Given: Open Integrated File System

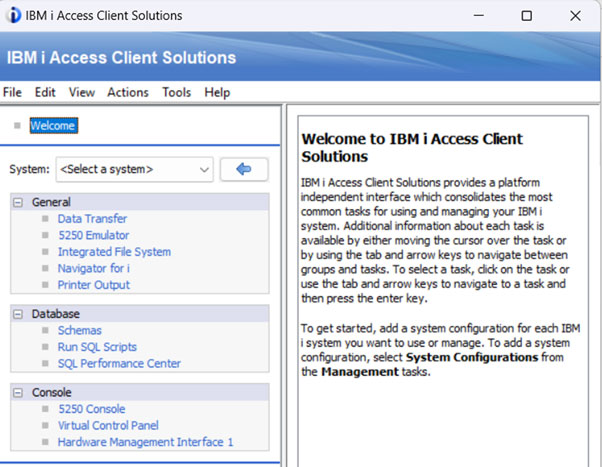Looking at the screenshot, I should 114,252.
